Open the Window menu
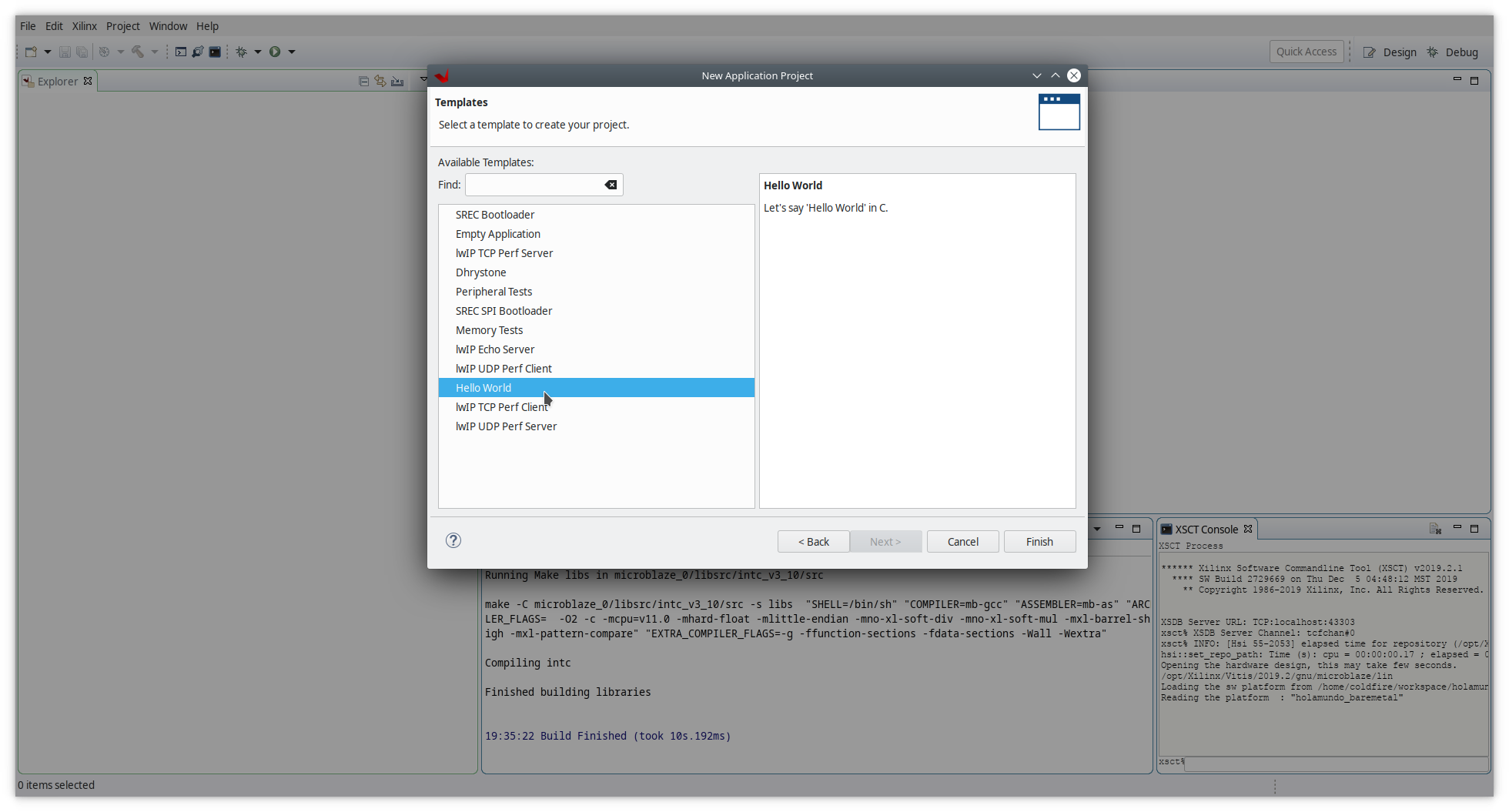Image resolution: width=1509 pixels, height=812 pixels. coord(168,25)
